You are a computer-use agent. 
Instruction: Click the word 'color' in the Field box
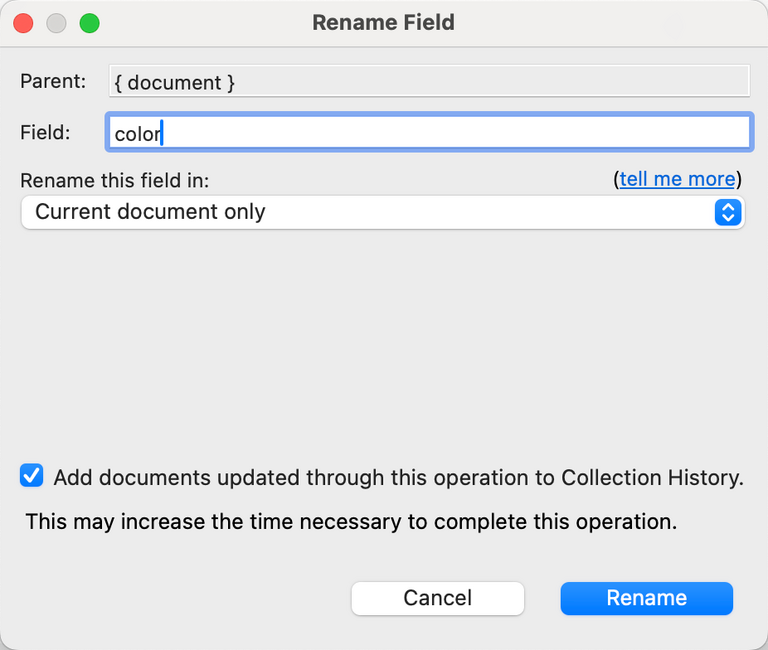click(137, 134)
